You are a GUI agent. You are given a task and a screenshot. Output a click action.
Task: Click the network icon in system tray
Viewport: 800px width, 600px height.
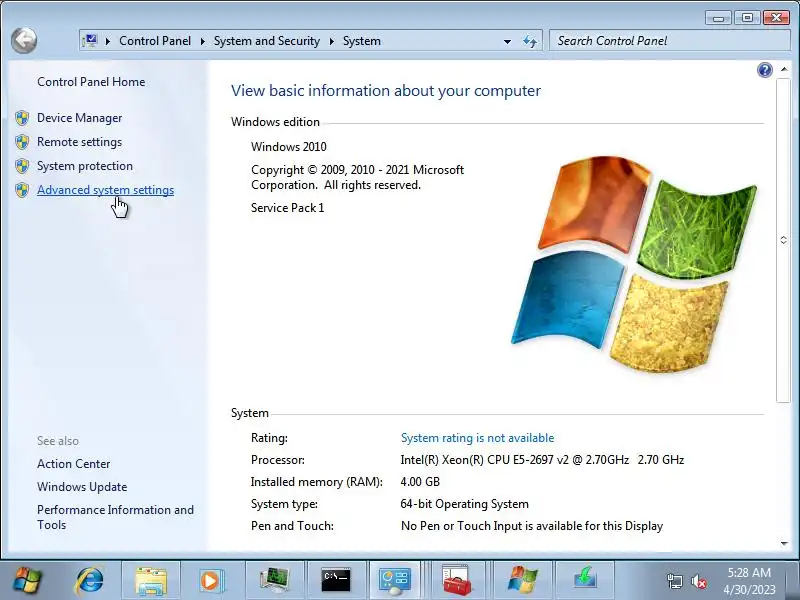click(675, 581)
